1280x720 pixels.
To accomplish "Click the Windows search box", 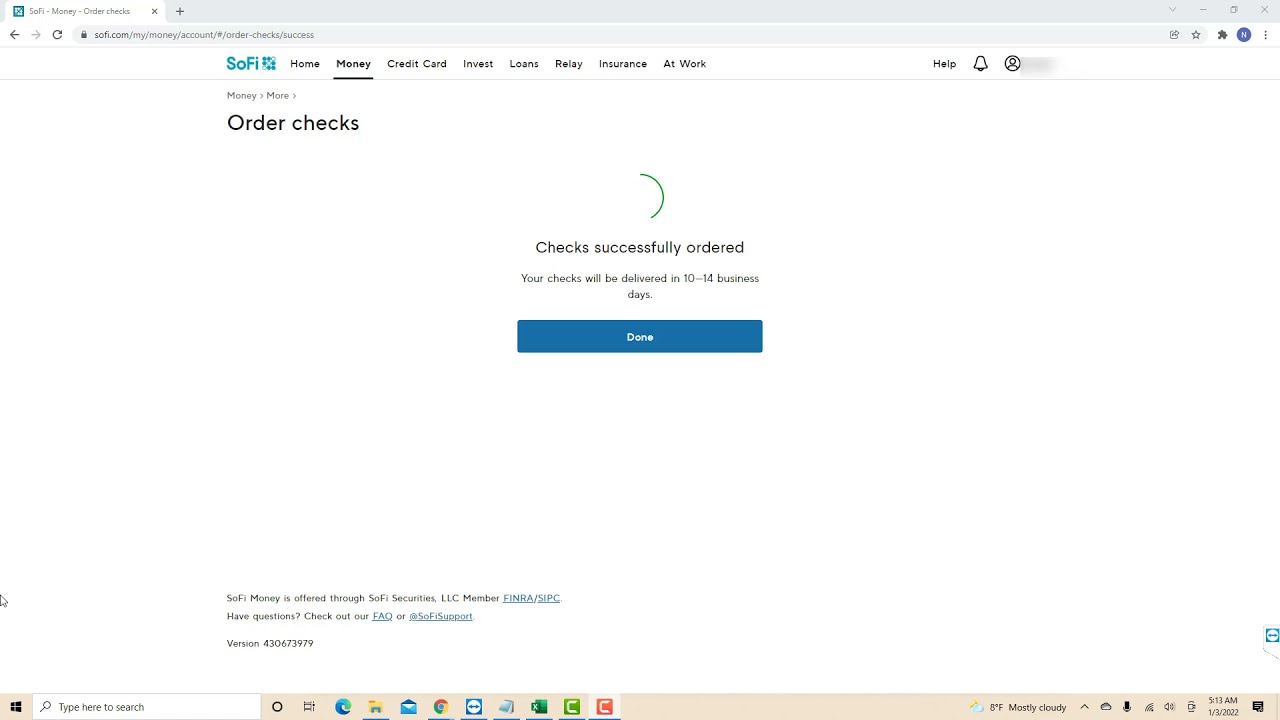I will (147, 707).
